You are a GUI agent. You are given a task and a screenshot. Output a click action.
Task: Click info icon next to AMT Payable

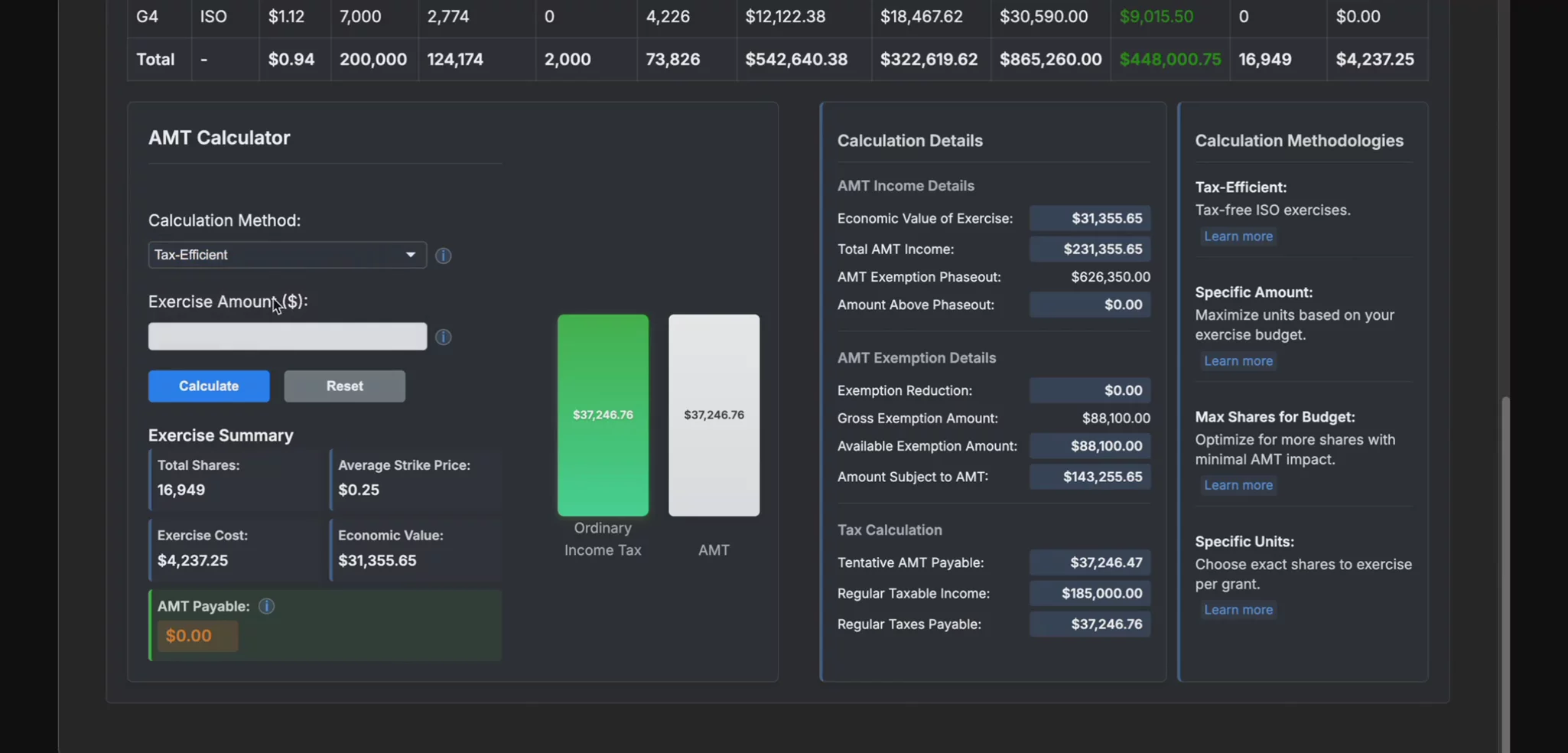pyautogui.click(x=266, y=606)
